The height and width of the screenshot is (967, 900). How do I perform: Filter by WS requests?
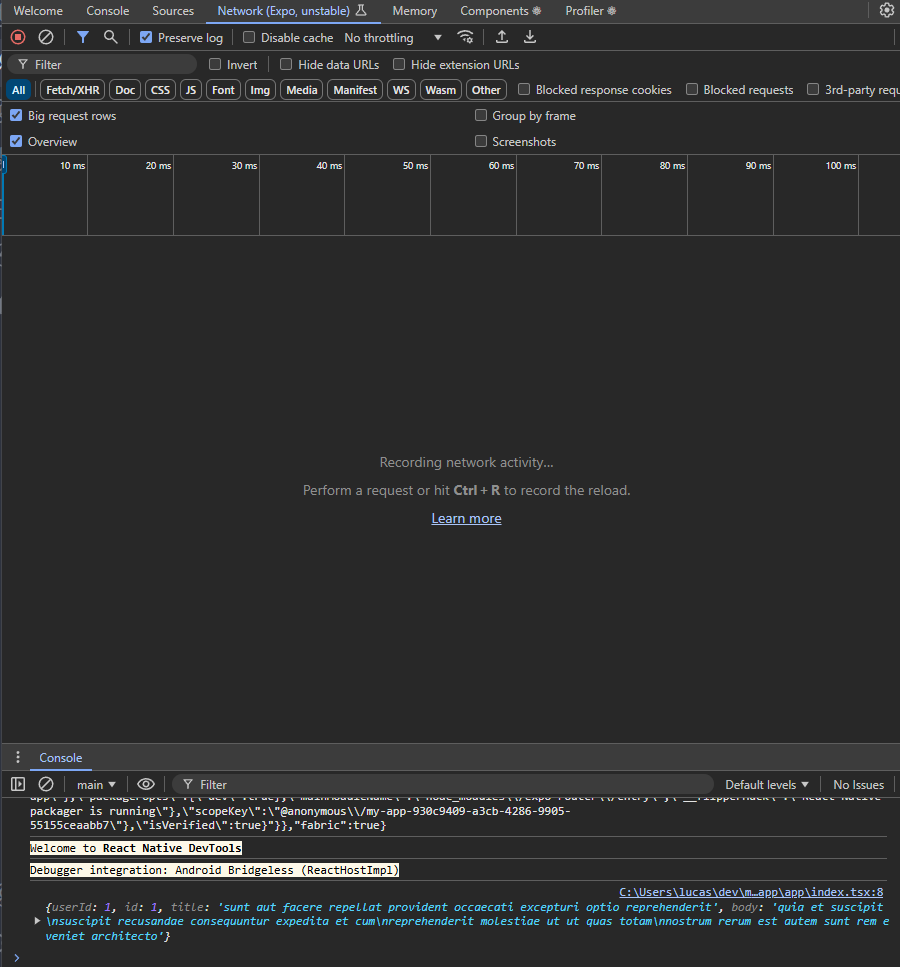click(402, 90)
